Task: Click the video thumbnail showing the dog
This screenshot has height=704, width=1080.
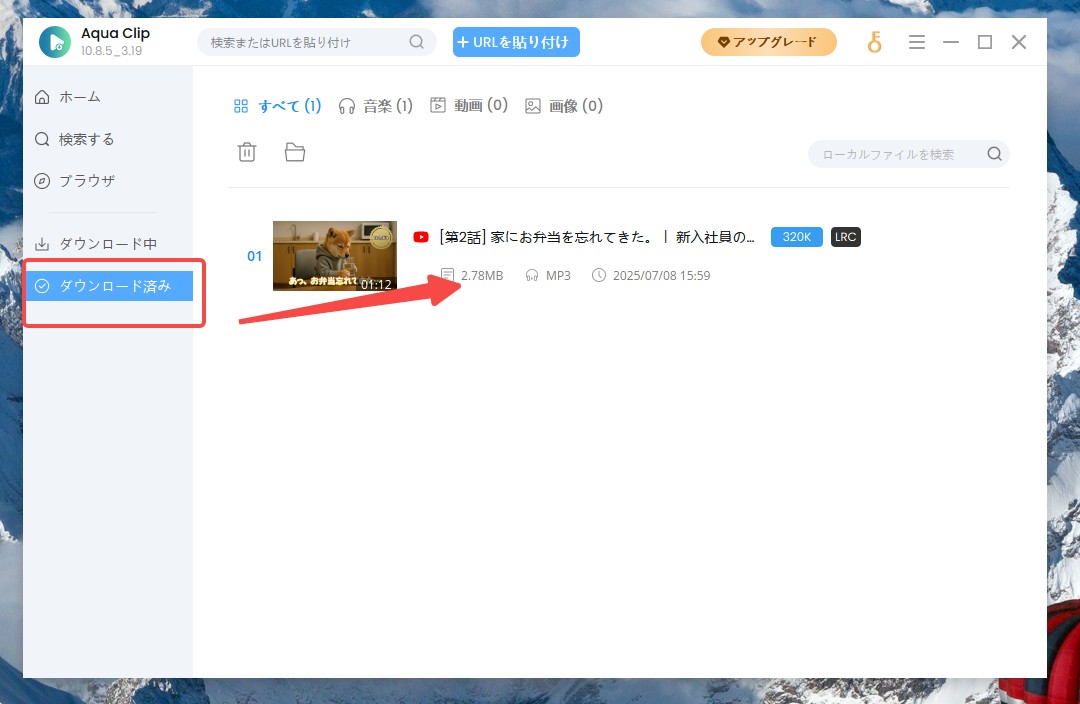Action: 334,256
